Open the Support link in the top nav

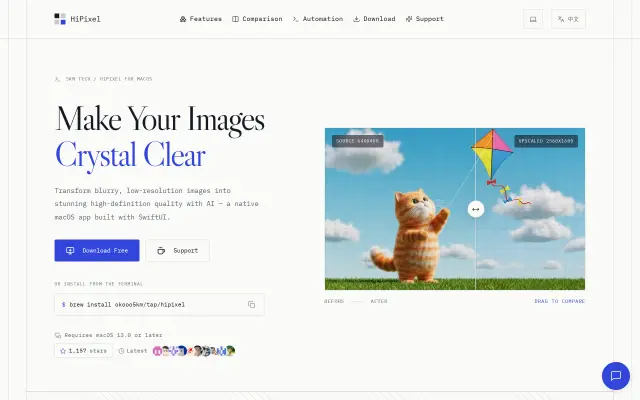tap(424, 19)
